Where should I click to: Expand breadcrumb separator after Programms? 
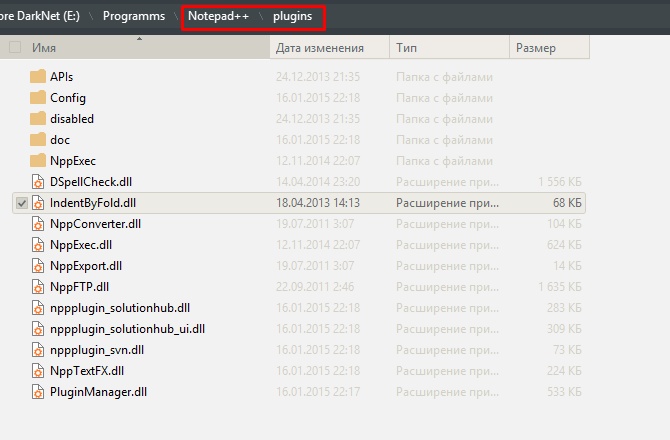tap(176, 17)
